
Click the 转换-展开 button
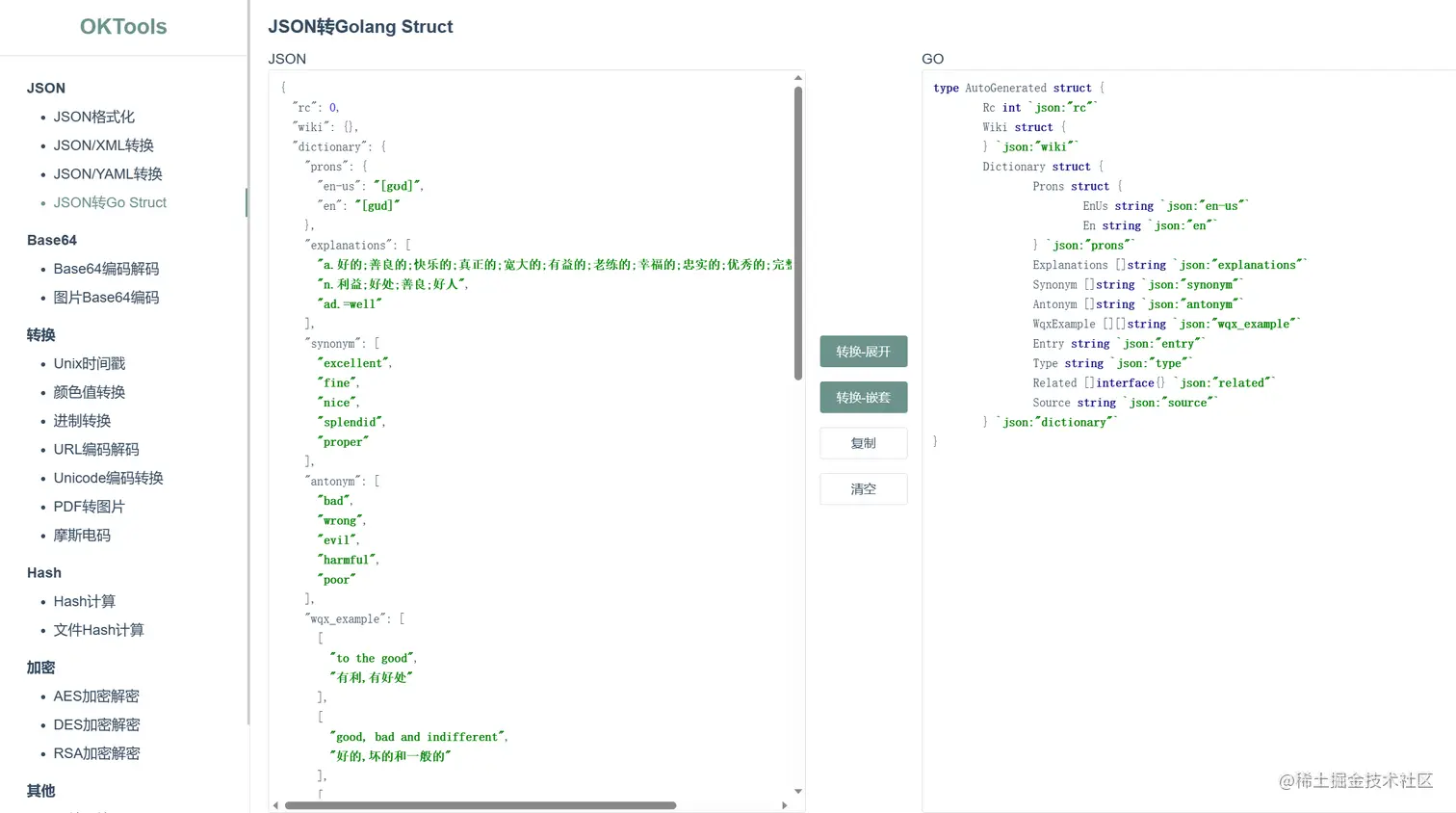pos(864,352)
